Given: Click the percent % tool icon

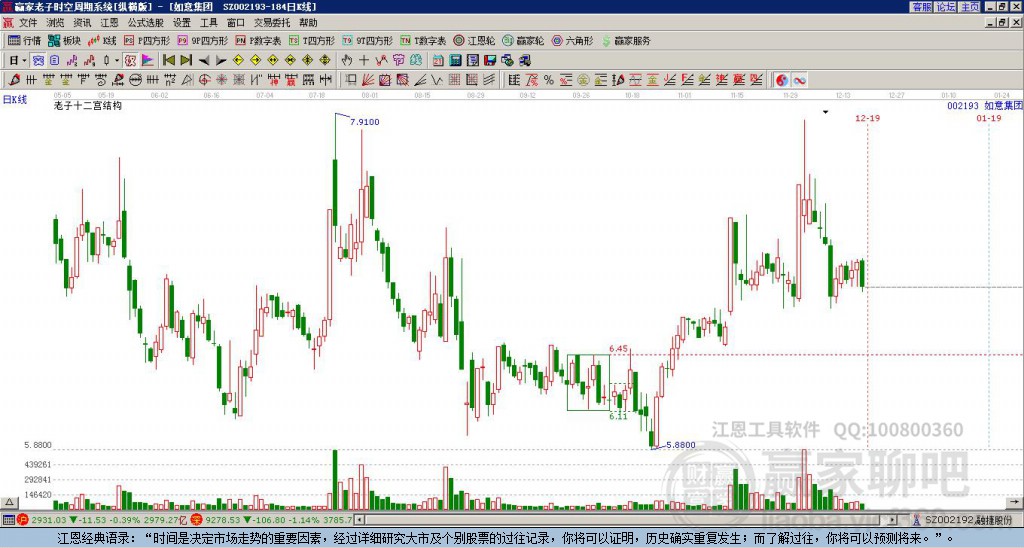Looking at the screenshot, I should [x=549, y=80].
